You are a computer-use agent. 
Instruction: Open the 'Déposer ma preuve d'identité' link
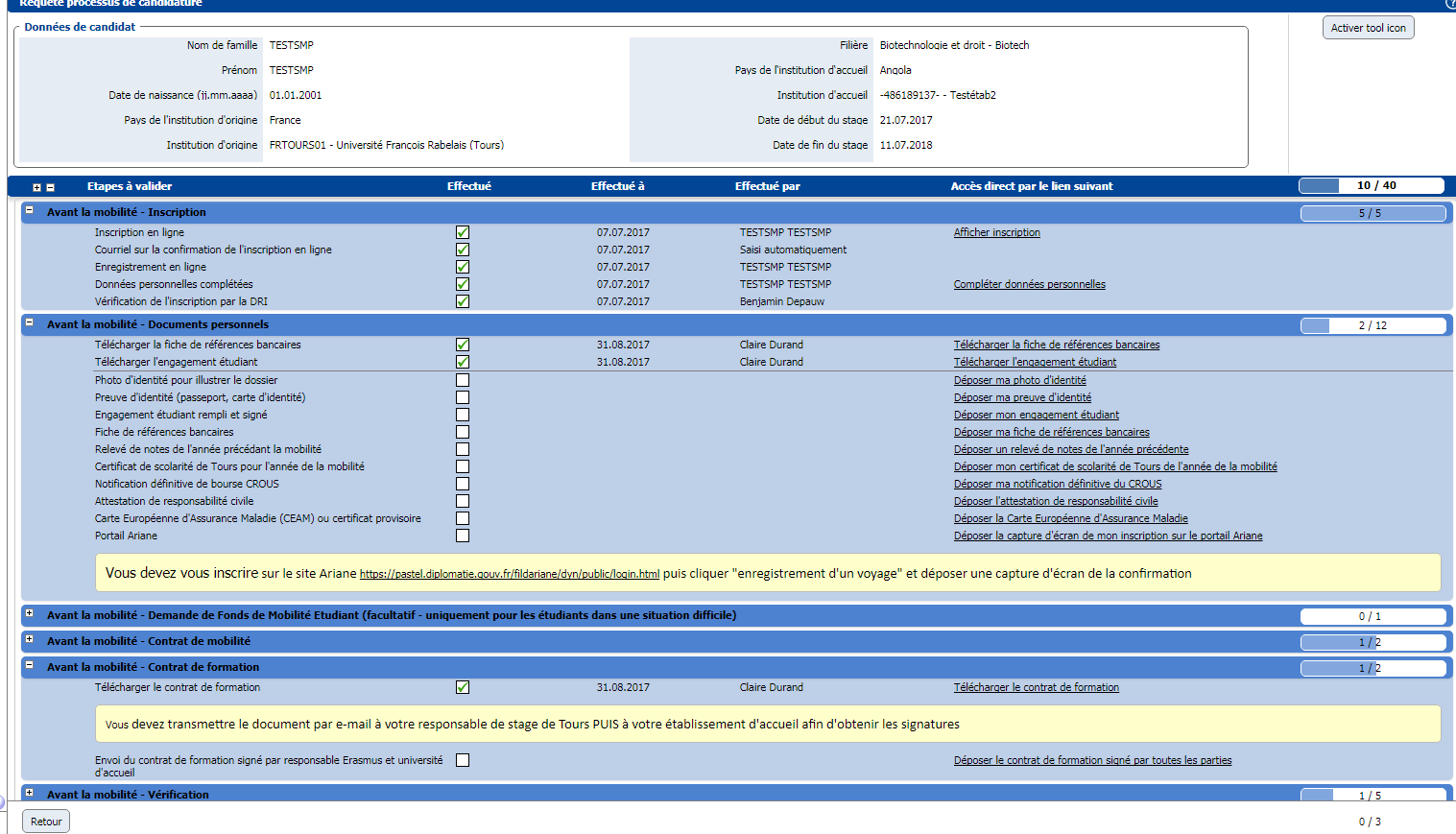tap(1022, 397)
